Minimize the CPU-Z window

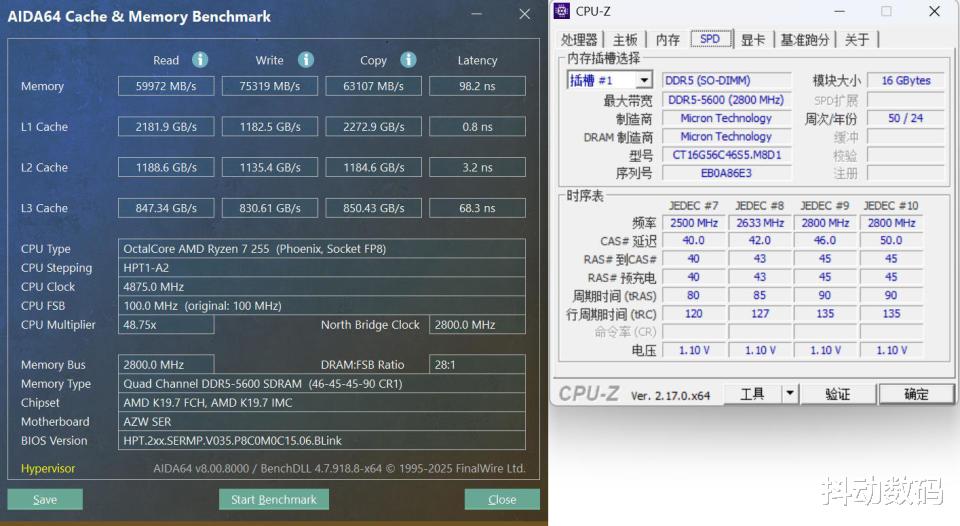tap(840, 11)
